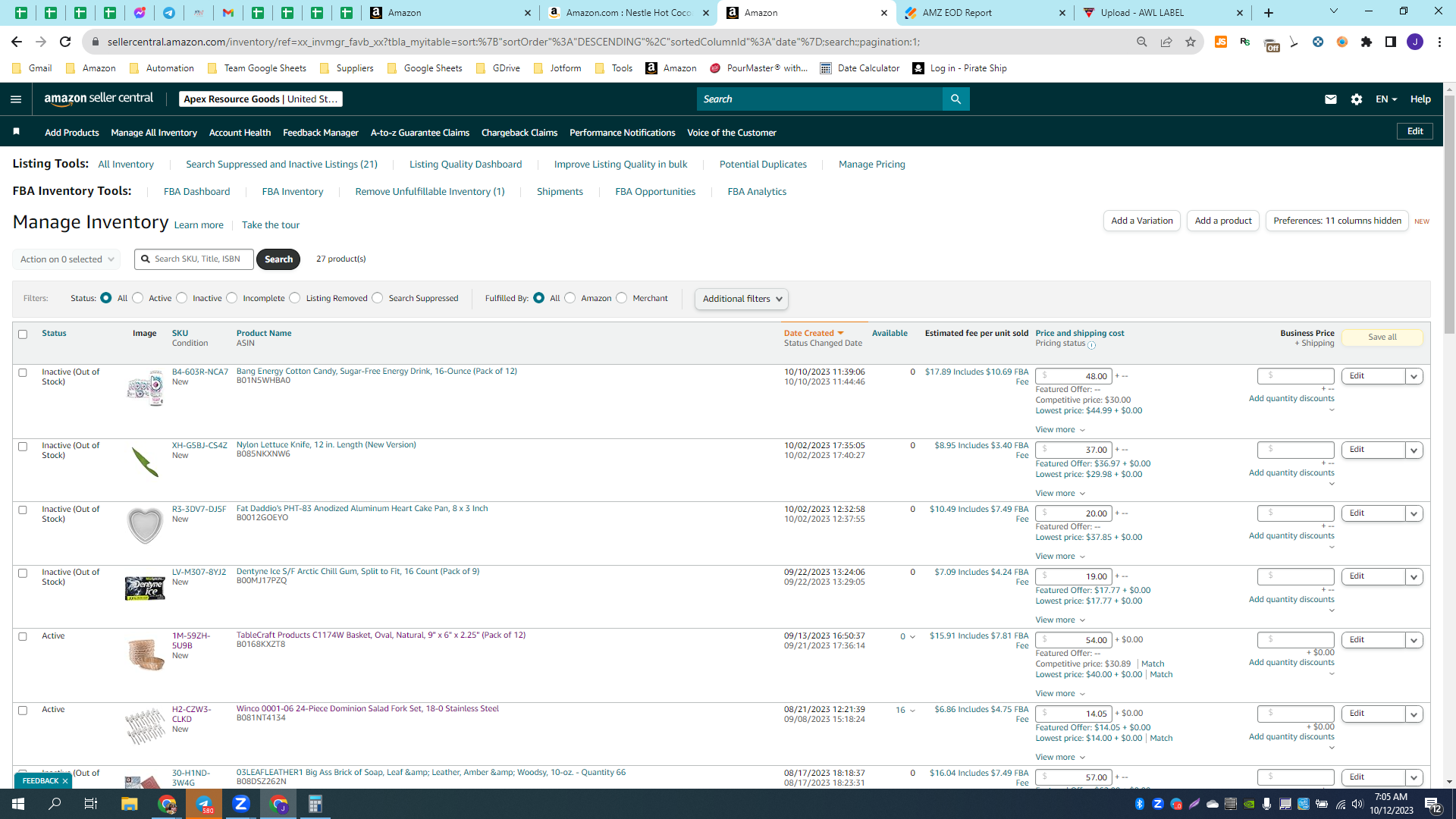The width and height of the screenshot is (1456, 819).
Task: Select the Search Suppressed radio filter
Action: [378, 298]
